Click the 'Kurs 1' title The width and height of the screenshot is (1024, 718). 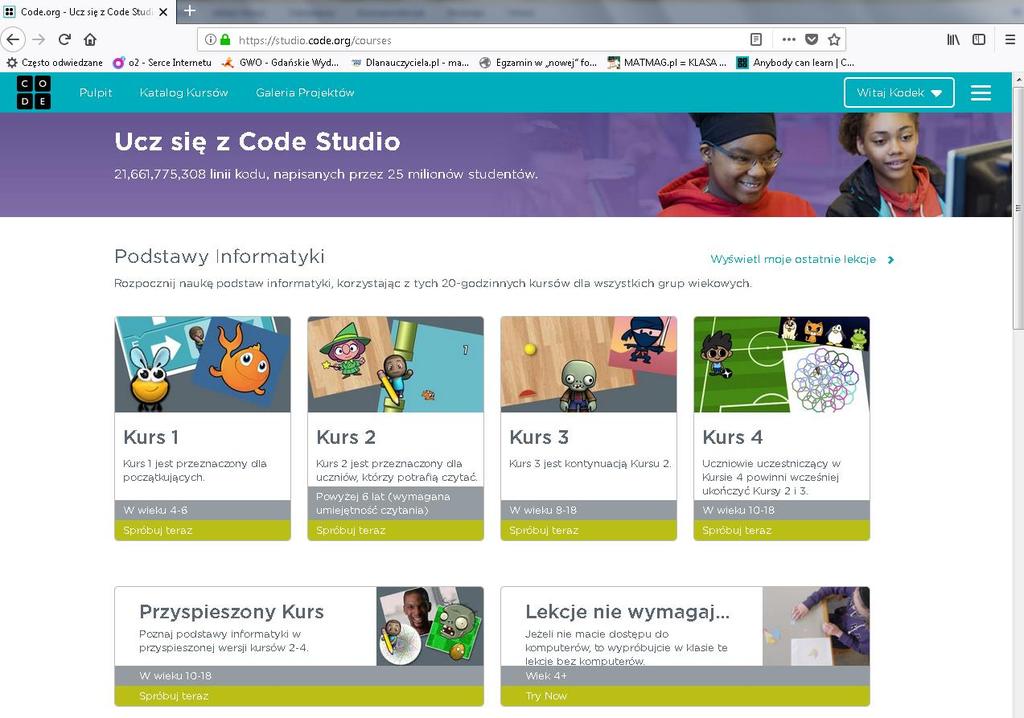tap(150, 437)
